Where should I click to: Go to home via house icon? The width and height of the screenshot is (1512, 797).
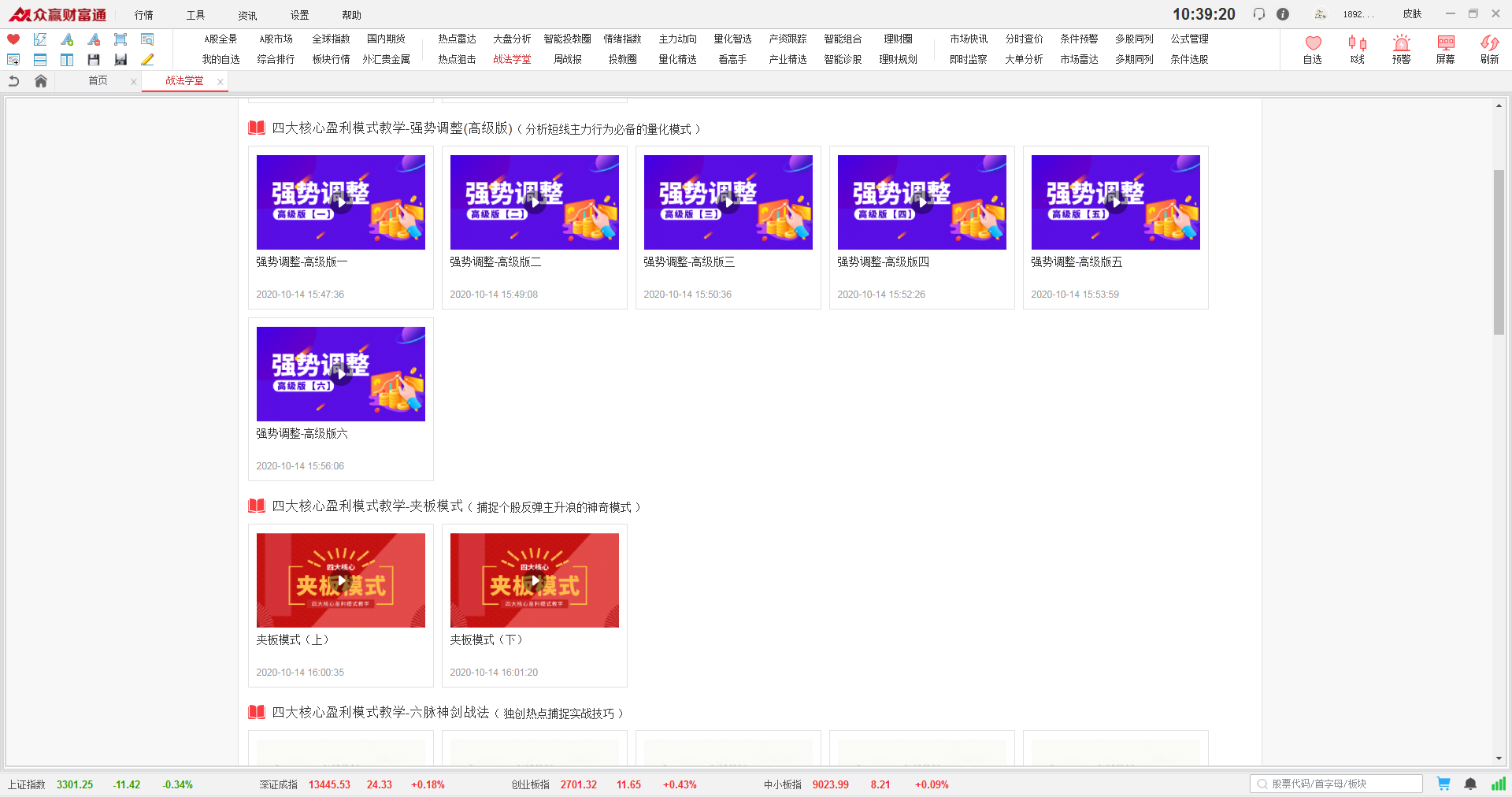(41, 81)
